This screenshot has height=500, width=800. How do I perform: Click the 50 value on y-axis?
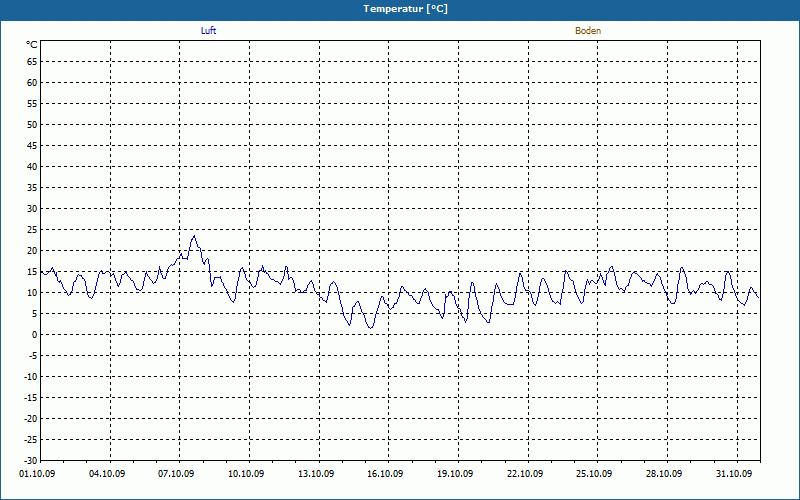32,124
